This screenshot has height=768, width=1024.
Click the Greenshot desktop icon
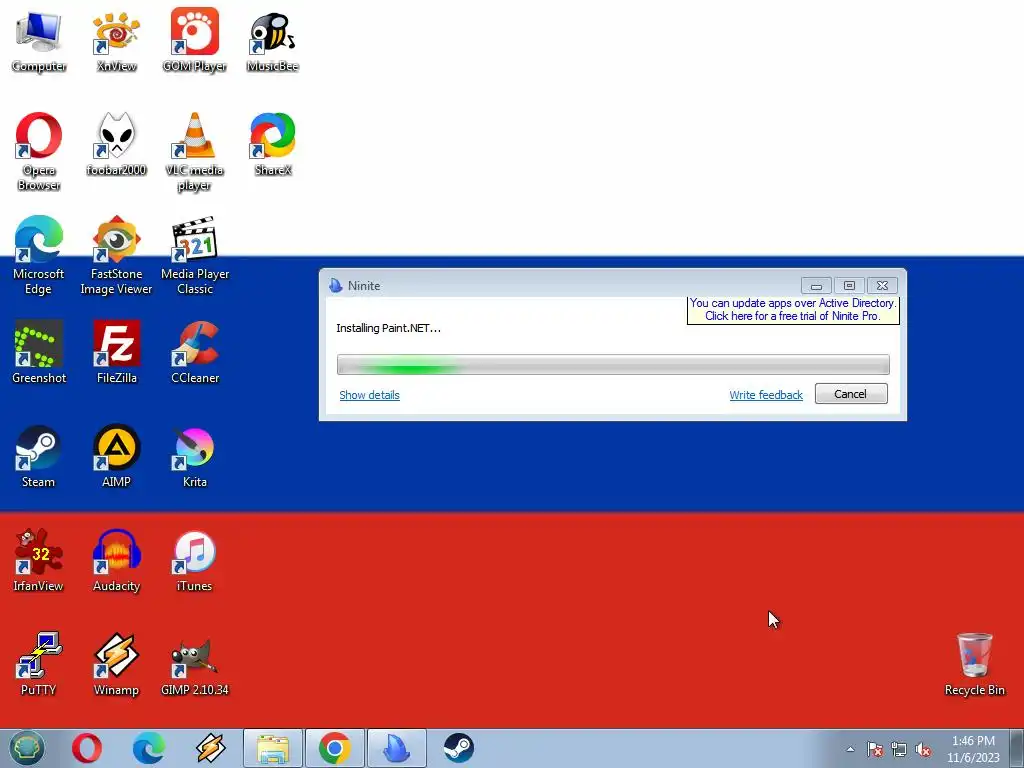coord(39,352)
